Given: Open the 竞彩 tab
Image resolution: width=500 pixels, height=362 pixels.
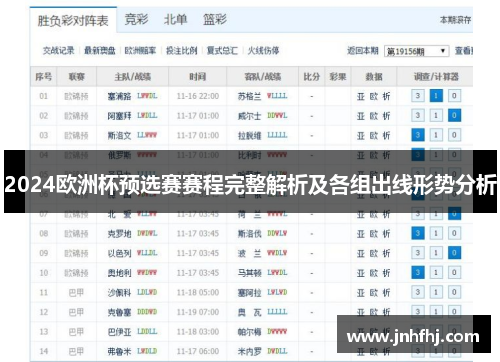Looking at the screenshot, I should click(x=136, y=20).
